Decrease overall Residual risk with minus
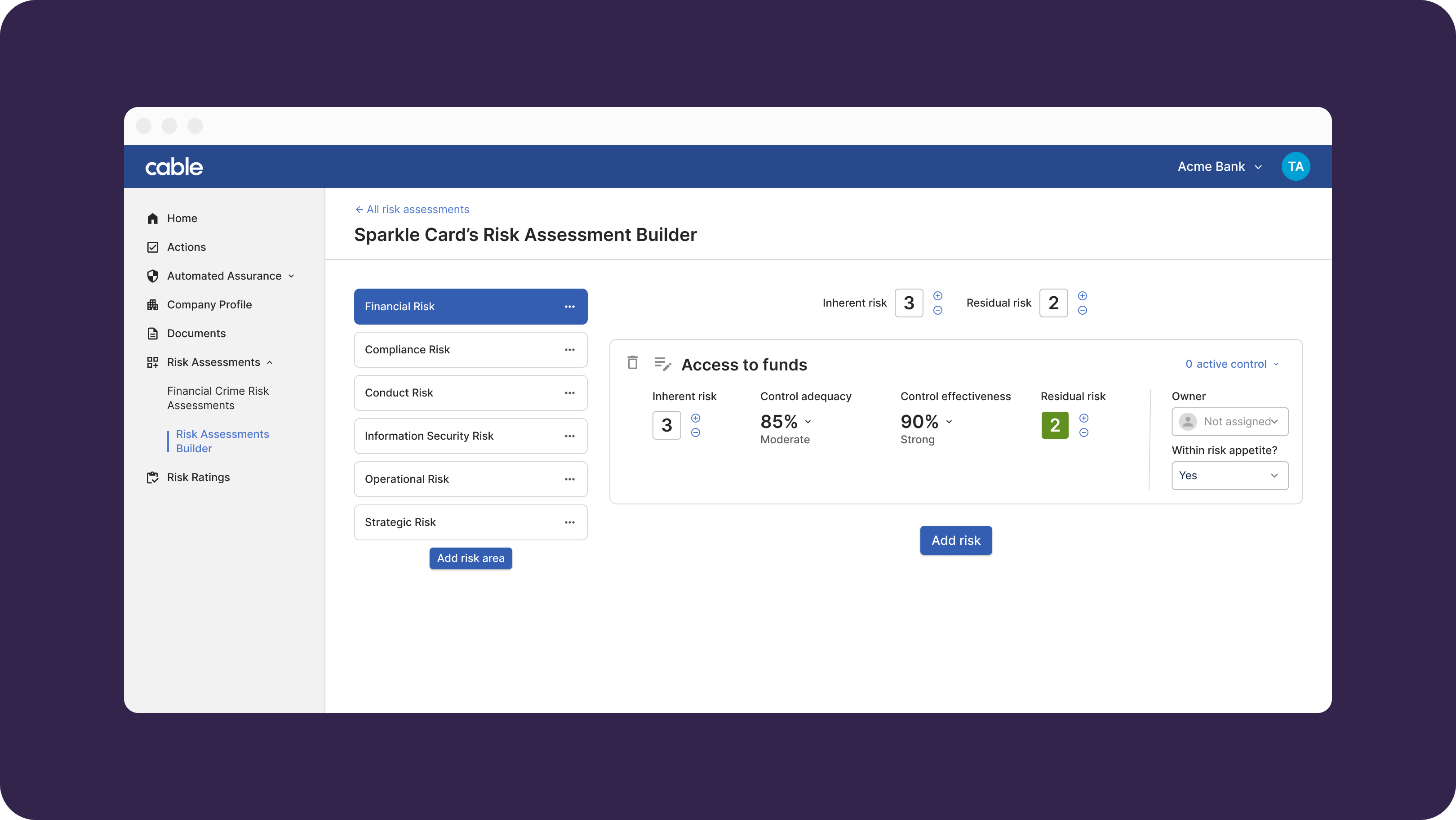Screen dimensions: 1456x820 [x=1082, y=310]
